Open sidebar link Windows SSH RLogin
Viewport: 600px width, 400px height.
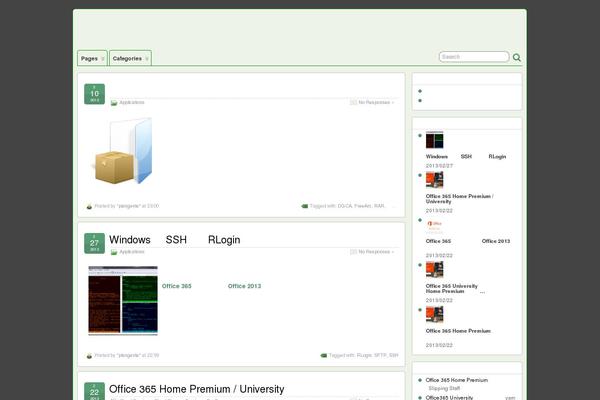click(466, 157)
